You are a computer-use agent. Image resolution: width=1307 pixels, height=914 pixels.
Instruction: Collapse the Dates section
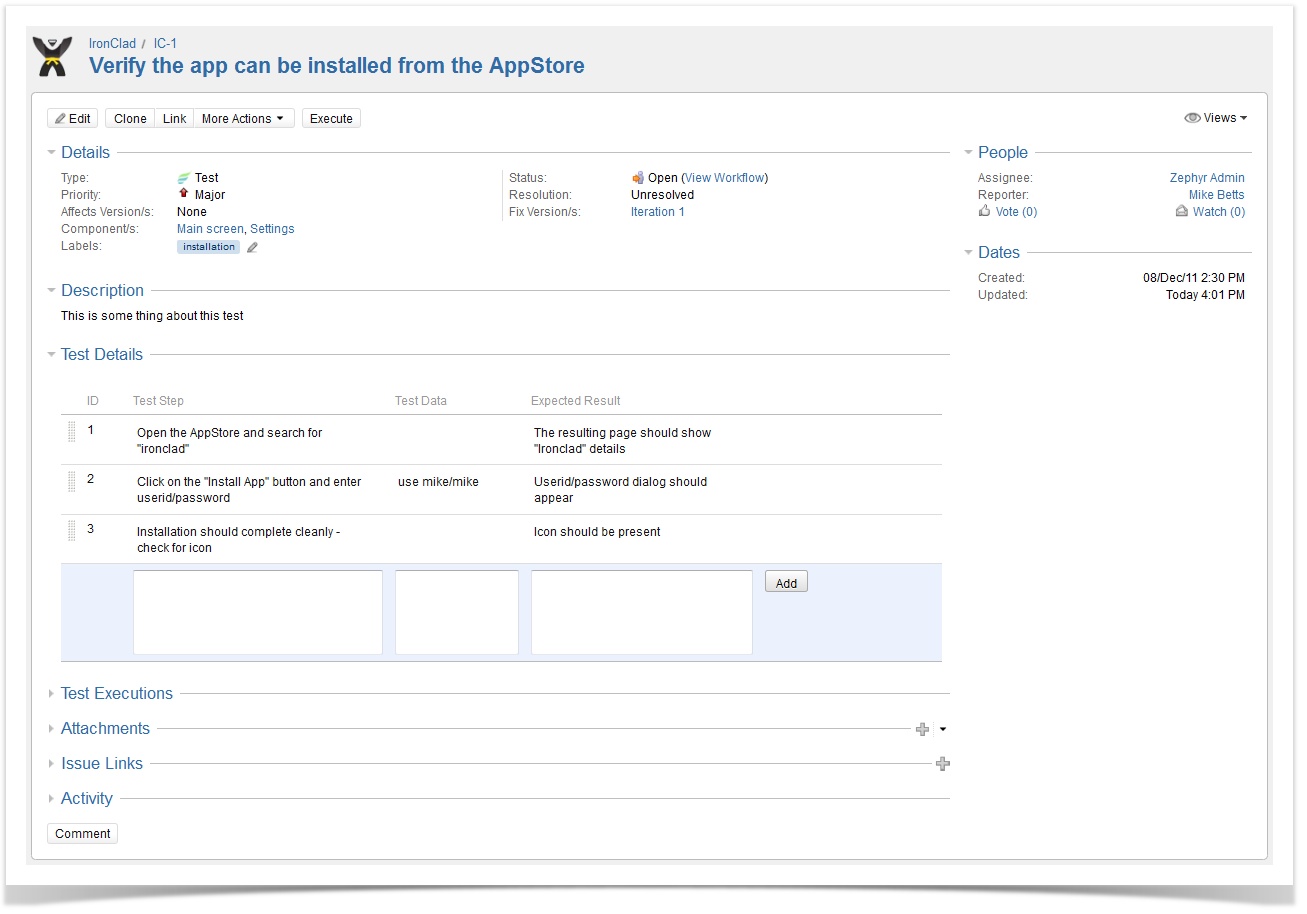point(969,253)
